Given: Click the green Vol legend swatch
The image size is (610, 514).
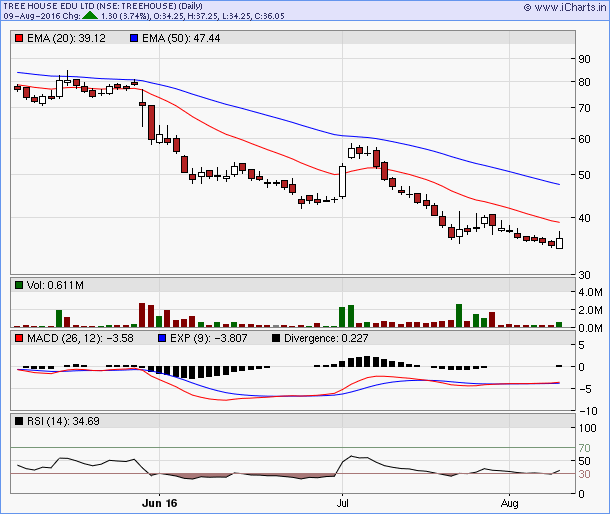Looking at the screenshot, I should (x=19, y=285).
